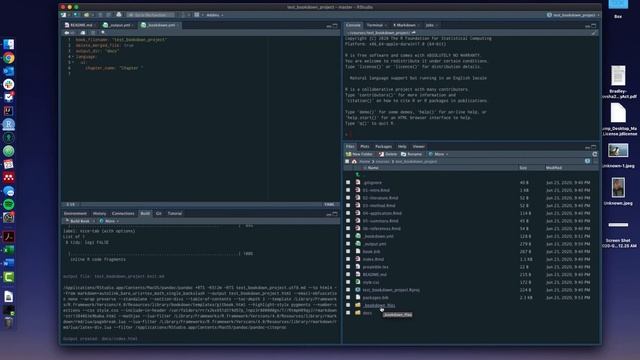Open the README.md editor tab
This screenshot has width=640, height=360.
(x=81, y=25)
